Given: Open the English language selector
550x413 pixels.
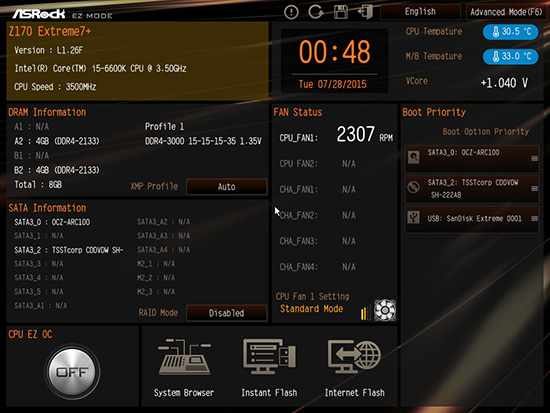Looking at the screenshot, I should pyautogui.click(x=420, y=12).
